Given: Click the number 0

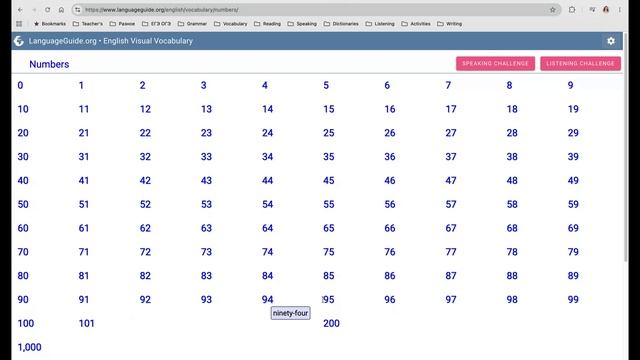Looking at the screenshot, I should [x=20, y=85].
